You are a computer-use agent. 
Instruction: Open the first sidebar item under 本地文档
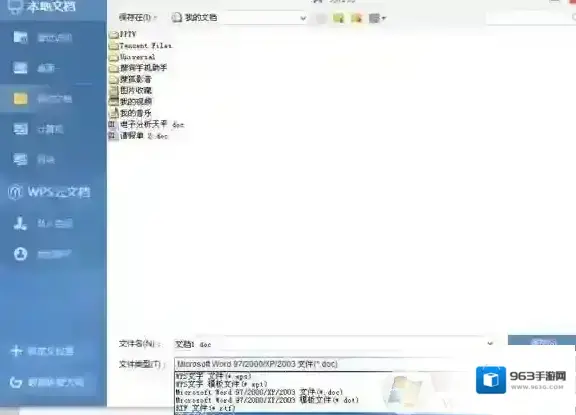click(x=42, y=37)
